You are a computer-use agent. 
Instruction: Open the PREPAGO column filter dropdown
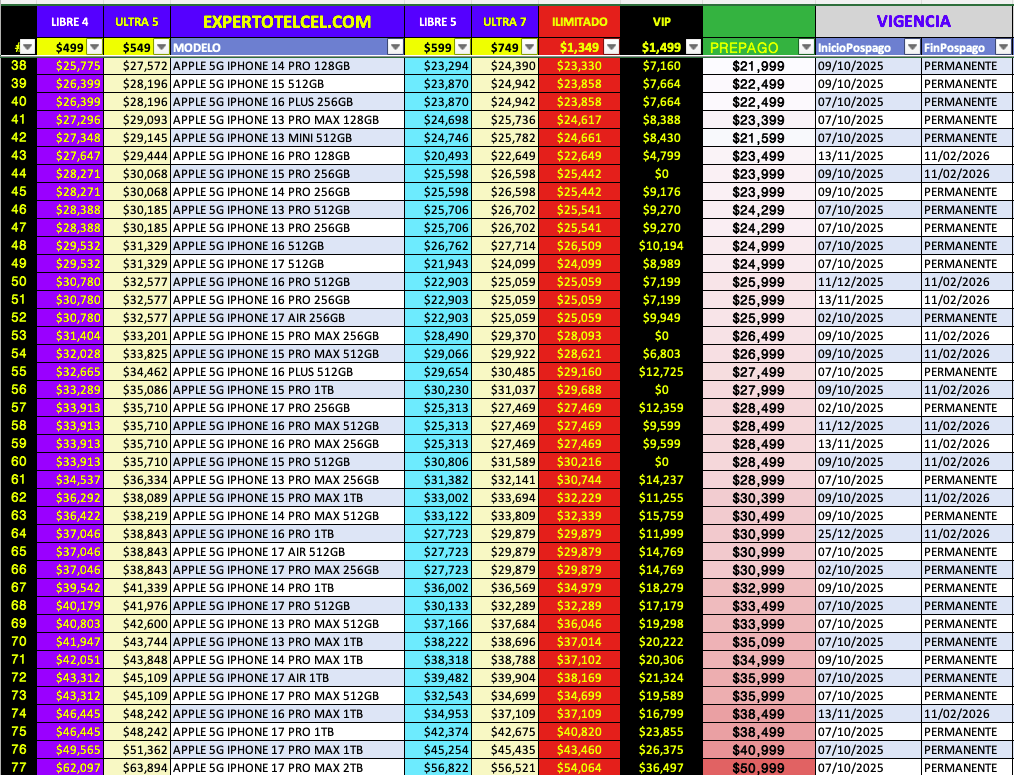[805, 47]
